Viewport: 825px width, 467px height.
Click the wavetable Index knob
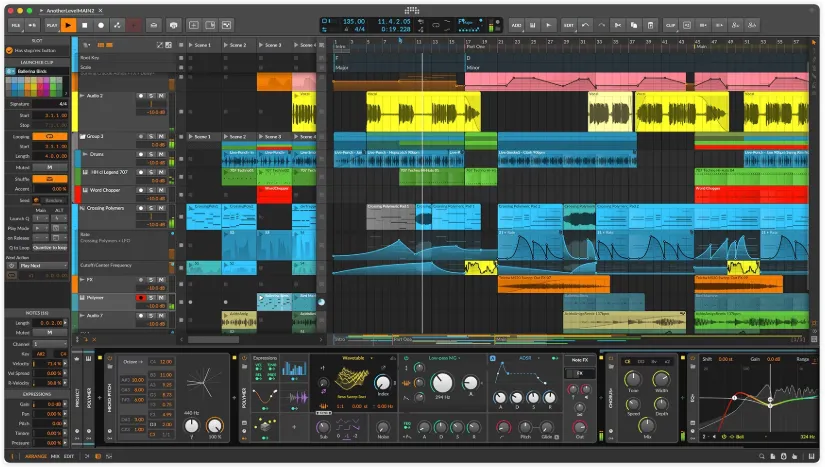point(383,383)
